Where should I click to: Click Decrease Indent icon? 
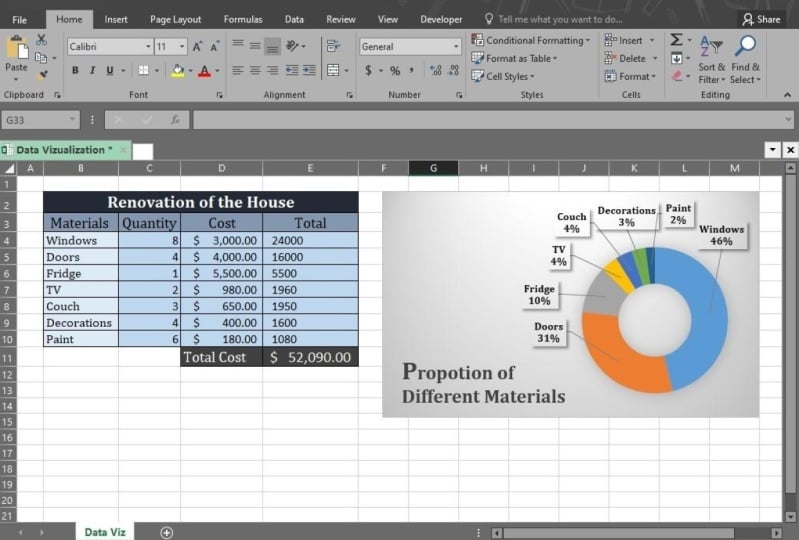click(x=292, y=70)
